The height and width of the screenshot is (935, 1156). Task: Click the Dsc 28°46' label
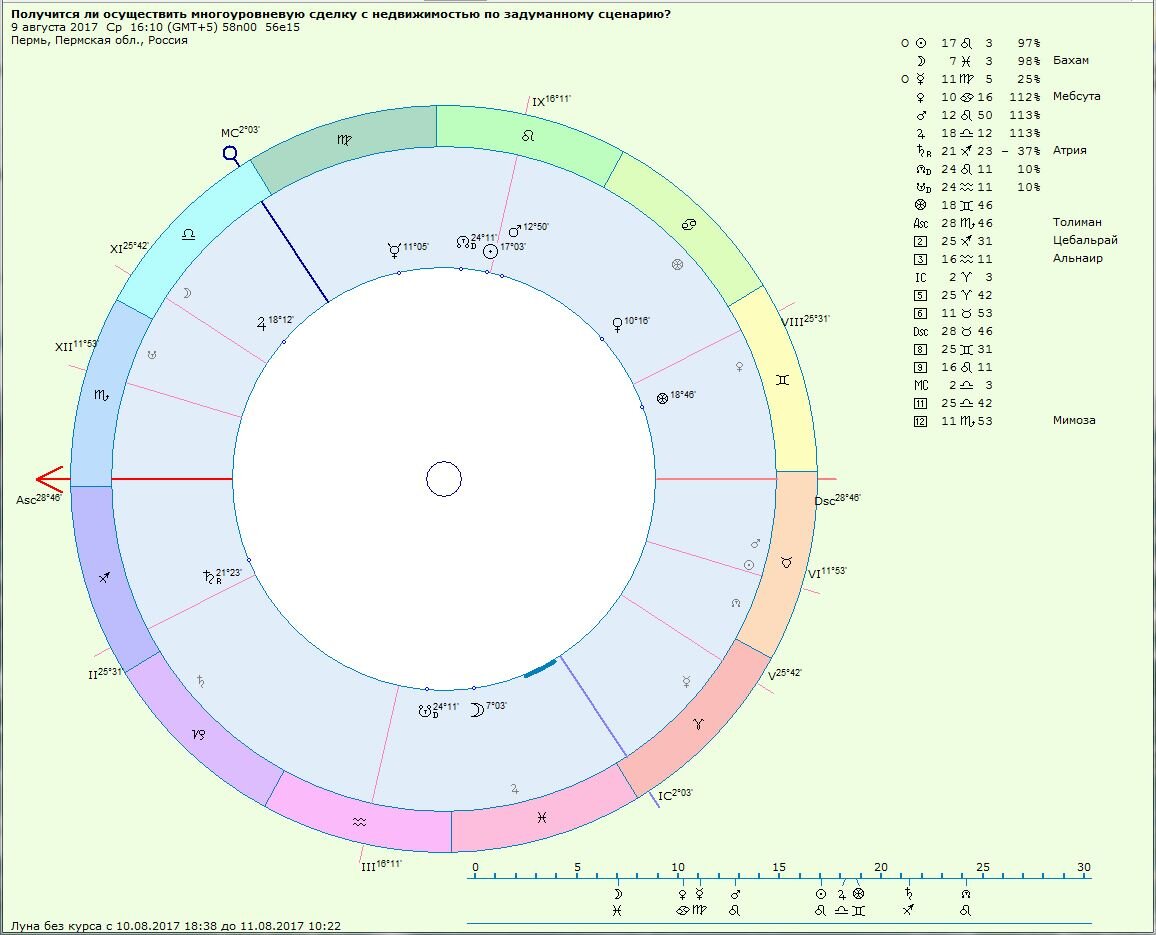coord(838,500)
